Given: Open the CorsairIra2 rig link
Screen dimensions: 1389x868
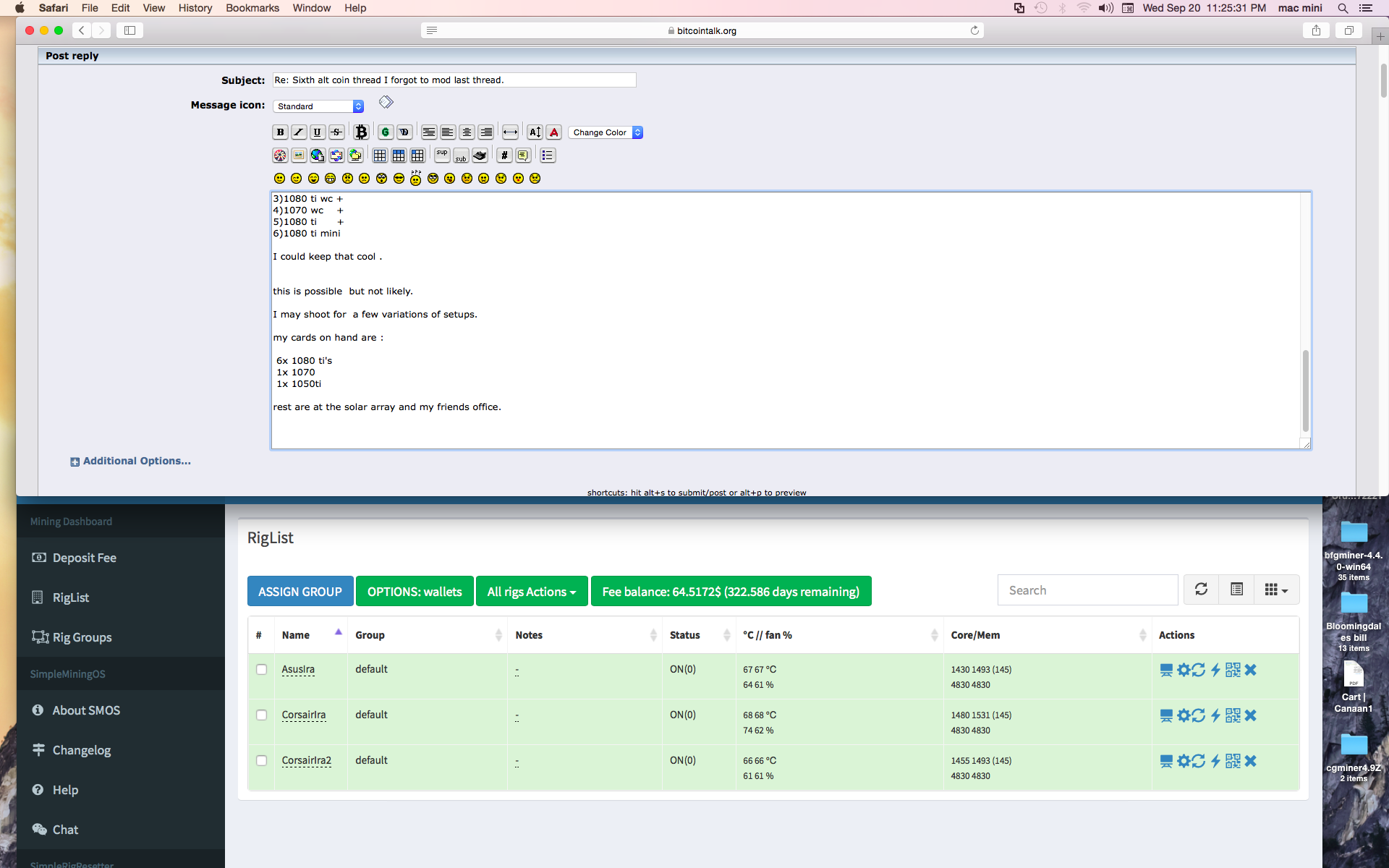Looking at the screenshot, I should (x=307, y=760).
